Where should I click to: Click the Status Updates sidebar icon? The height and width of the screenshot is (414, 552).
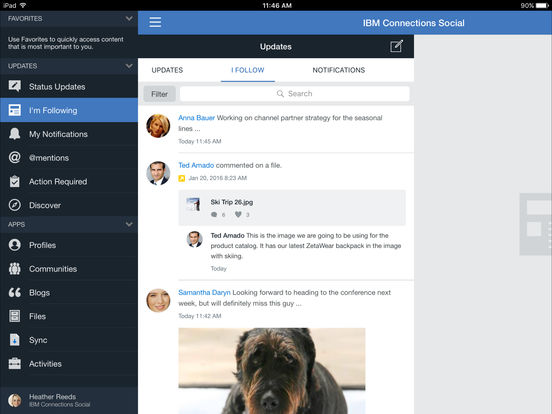[15, 86]
